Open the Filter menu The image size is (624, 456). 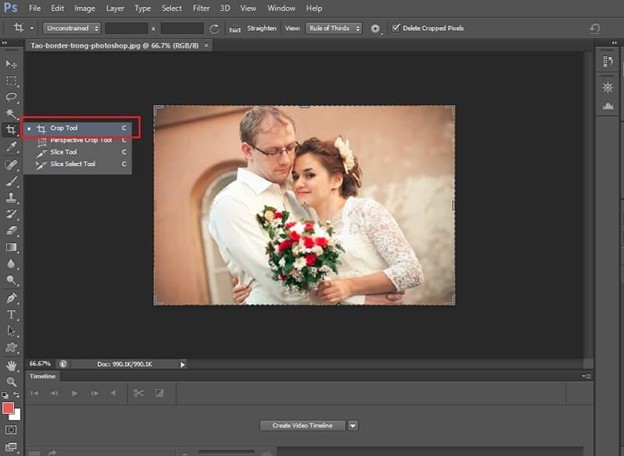point(201,8)
